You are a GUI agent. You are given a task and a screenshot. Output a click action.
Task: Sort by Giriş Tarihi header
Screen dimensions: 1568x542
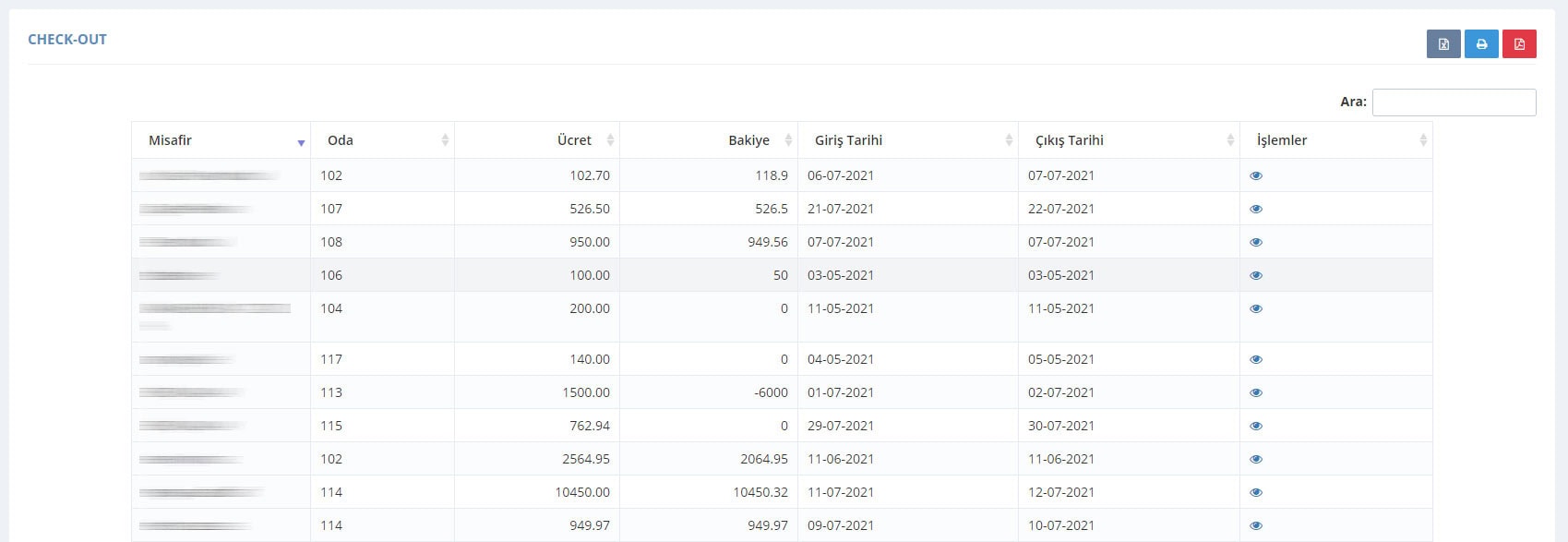click(x=908, y=140)
